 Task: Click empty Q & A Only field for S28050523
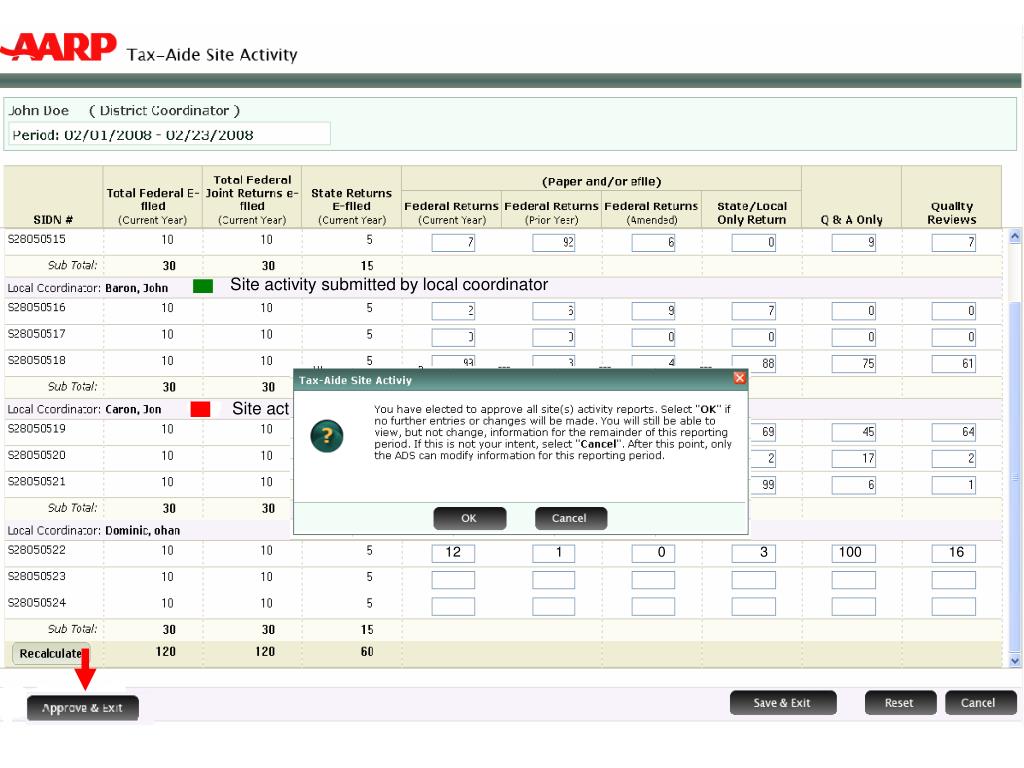854,580
